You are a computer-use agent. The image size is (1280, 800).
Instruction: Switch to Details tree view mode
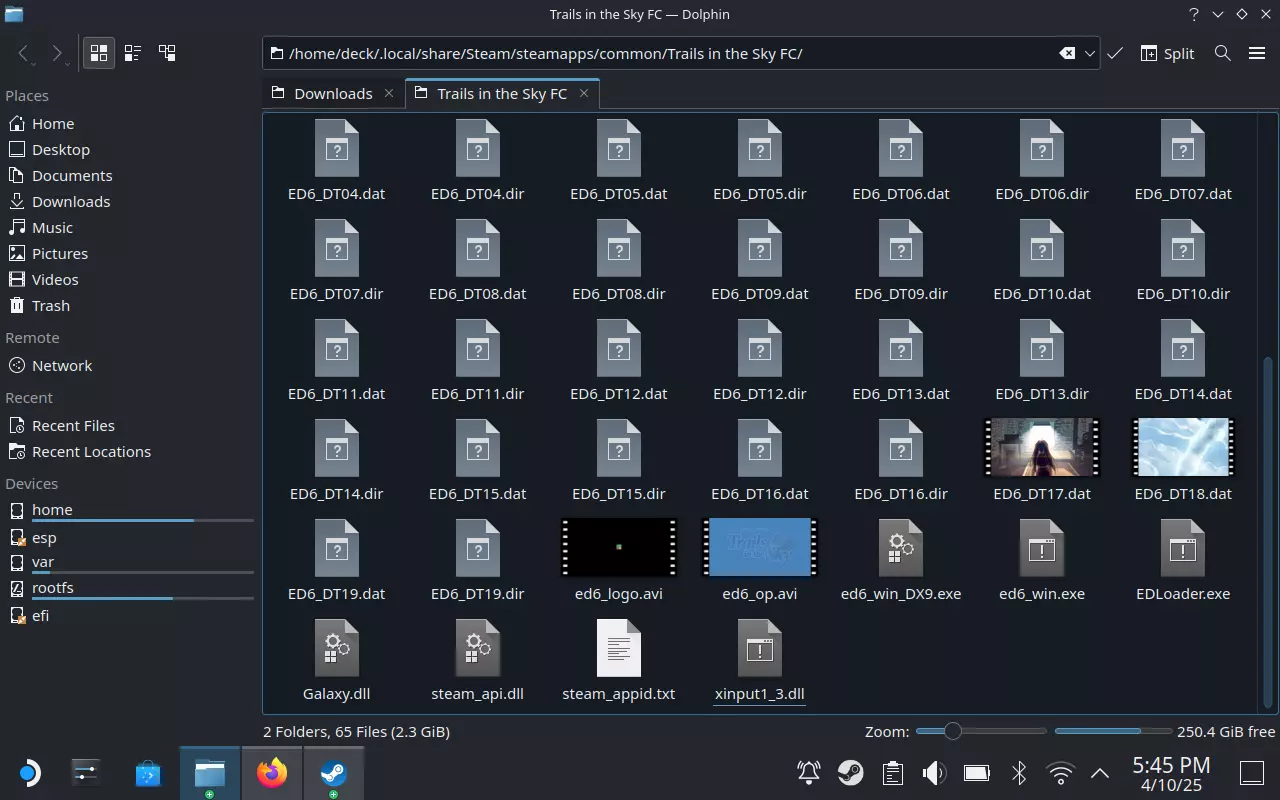click(x=167, y=53)
